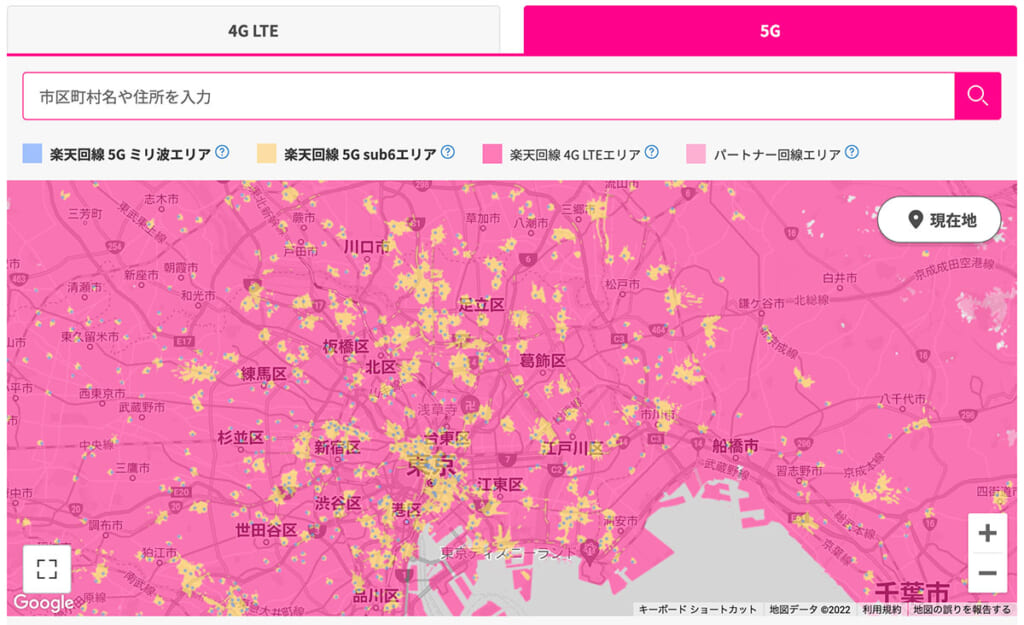Click the 習志野市 map label

799,471
